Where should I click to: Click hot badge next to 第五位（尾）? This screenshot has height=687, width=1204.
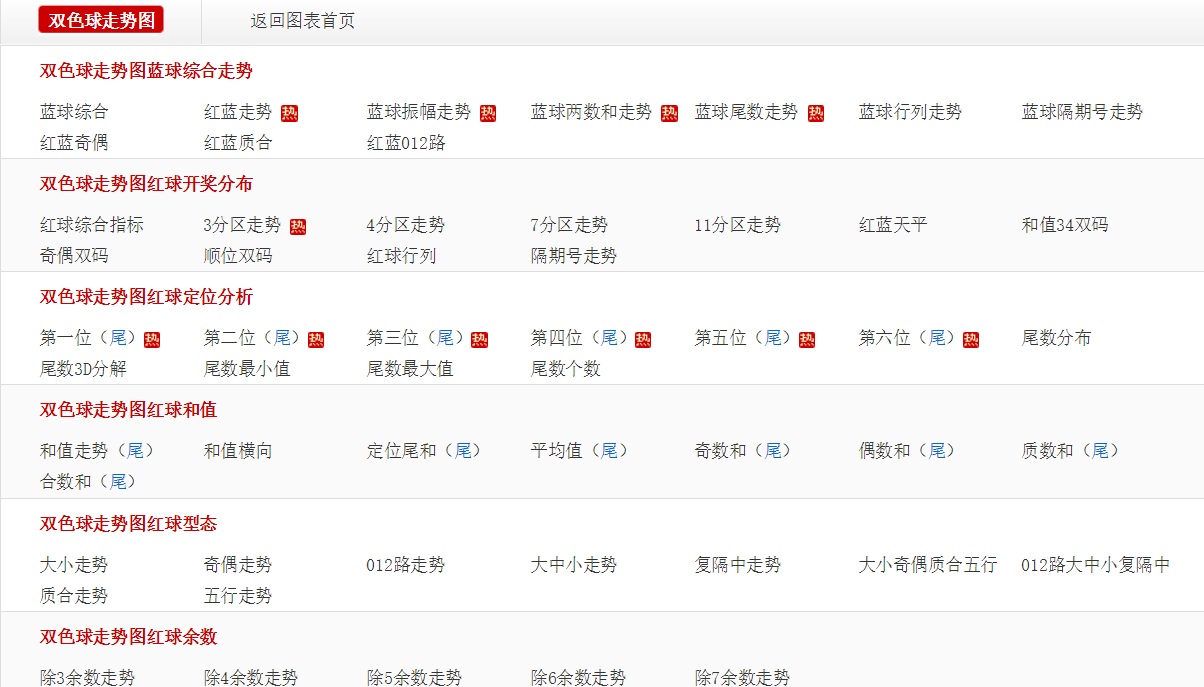[807, 339]
